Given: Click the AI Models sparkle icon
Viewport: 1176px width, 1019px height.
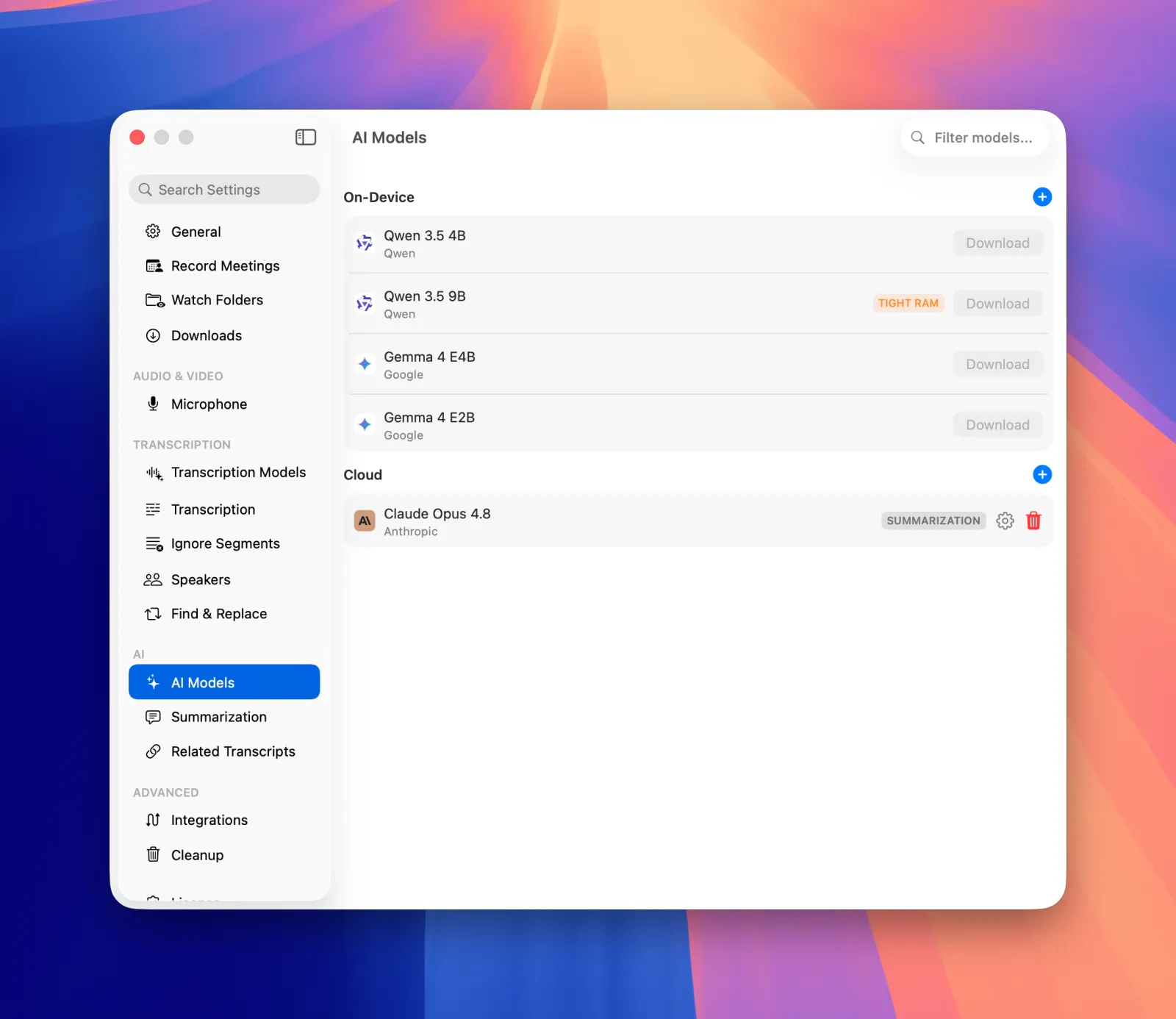Looking at the screenshot, I should point(153,682).
